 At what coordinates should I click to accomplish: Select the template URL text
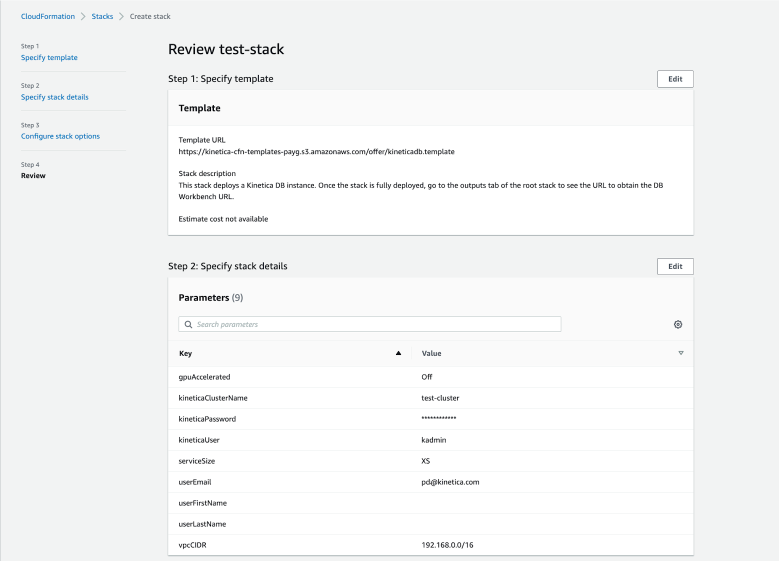point(316,152)
